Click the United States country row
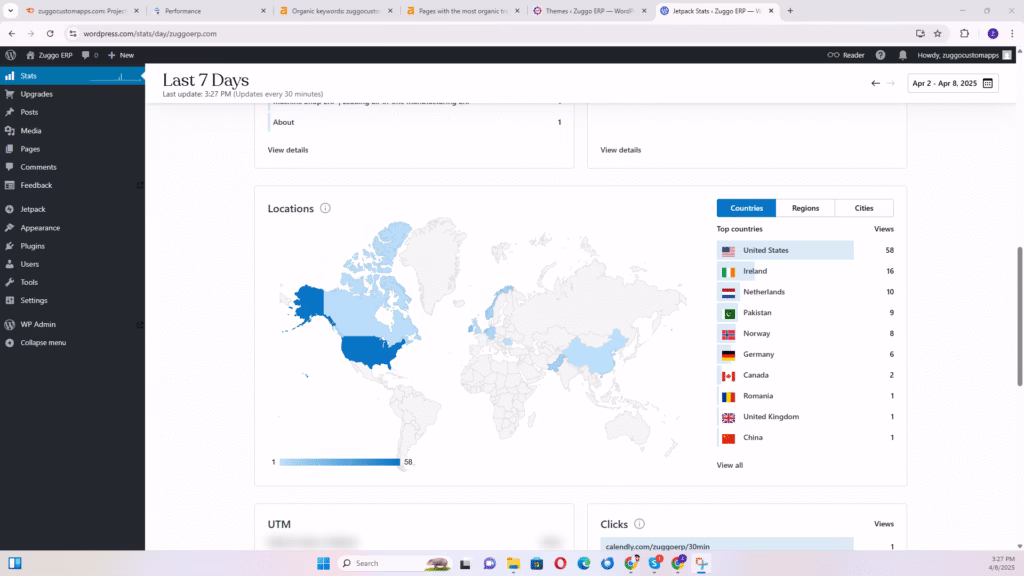The width and height of the screenshot is (1024, 576). tap(805, 250)
